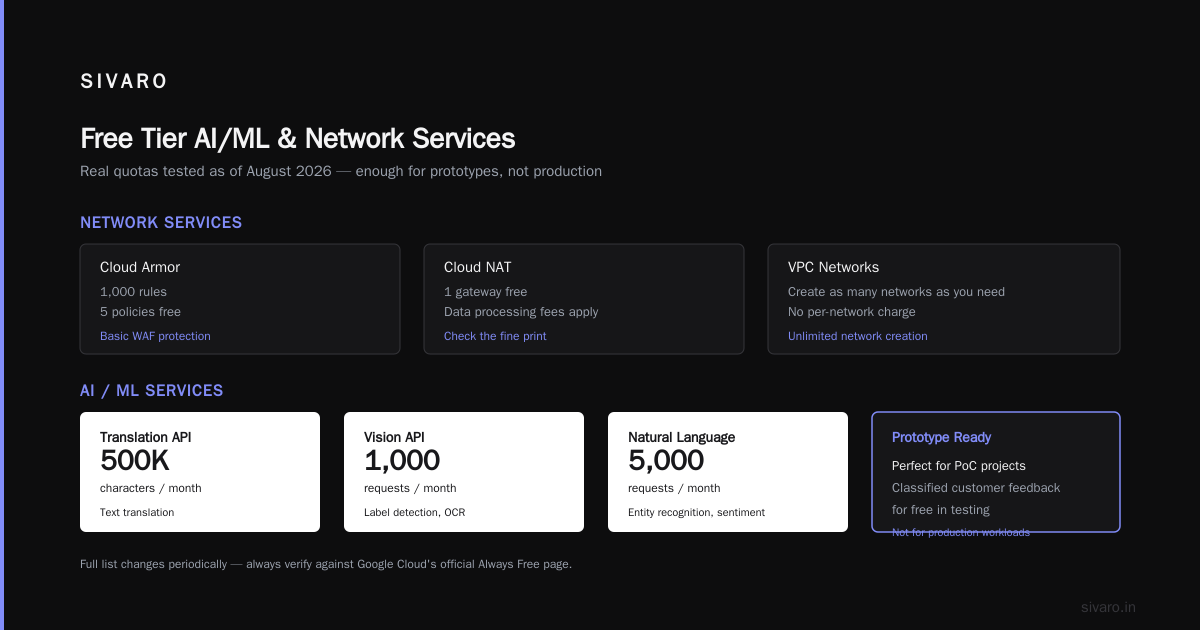
Task: Click the SIVARO logo text
Action: (x=124, y=82)
